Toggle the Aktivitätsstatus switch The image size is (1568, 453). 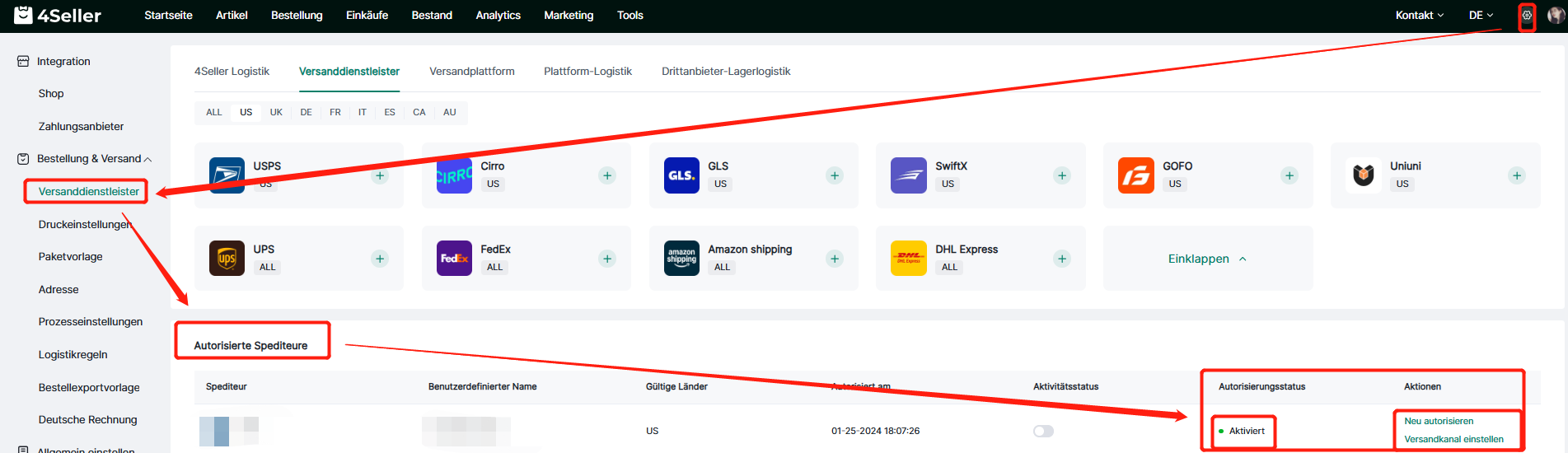1043,431
